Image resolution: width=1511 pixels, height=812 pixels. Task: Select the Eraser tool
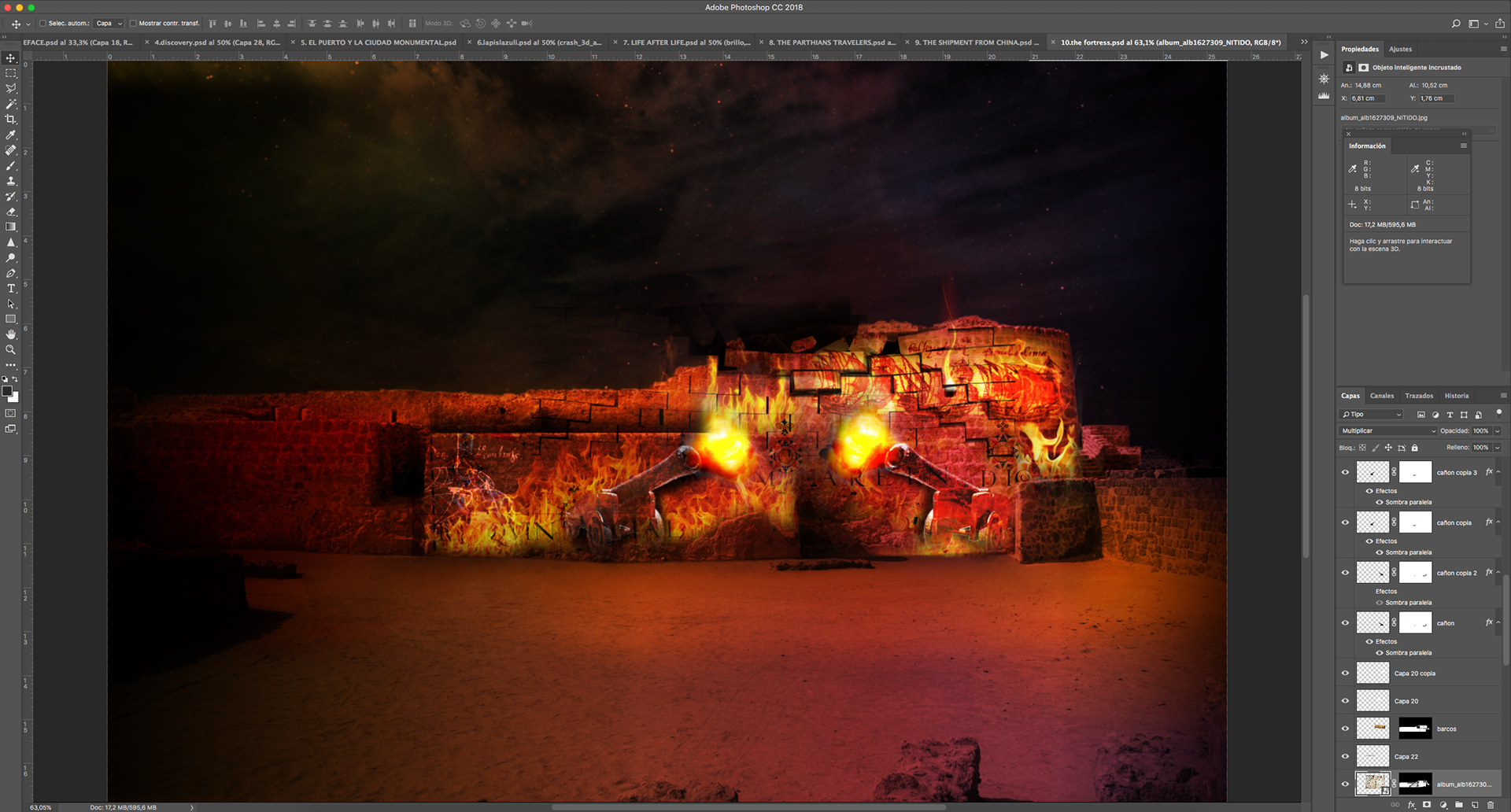(11, 212)
